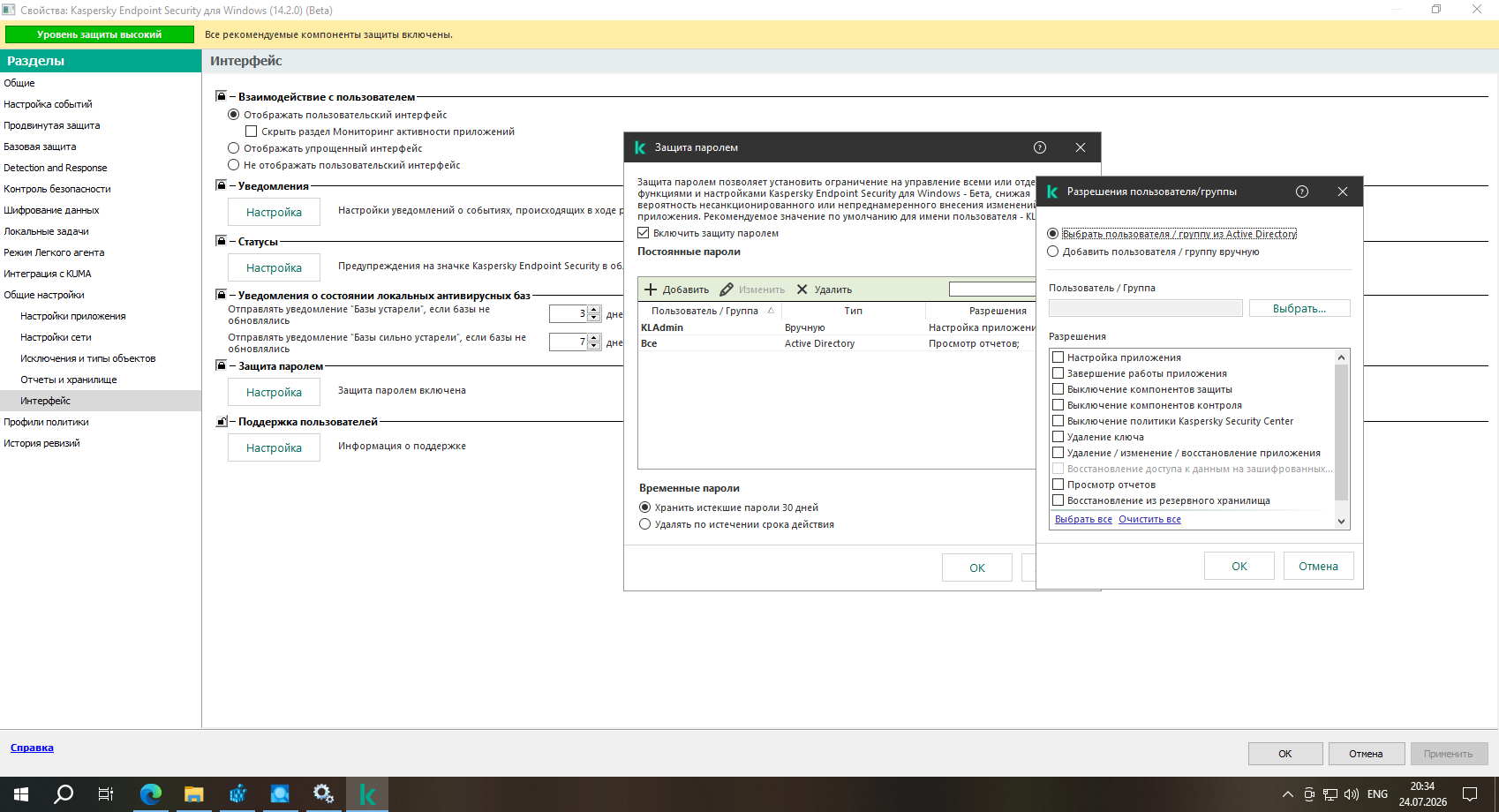Check the Настройка приложения permission
Viewport: 1499px width, 812px height.
1058,357
